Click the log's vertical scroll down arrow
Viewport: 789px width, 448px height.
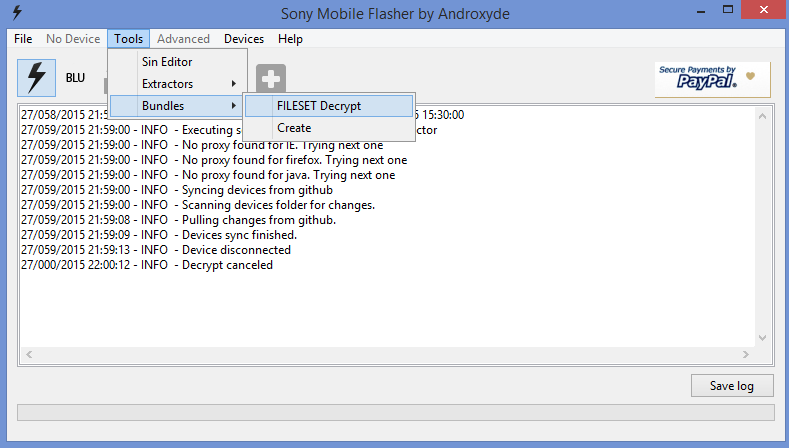[764, 338]
